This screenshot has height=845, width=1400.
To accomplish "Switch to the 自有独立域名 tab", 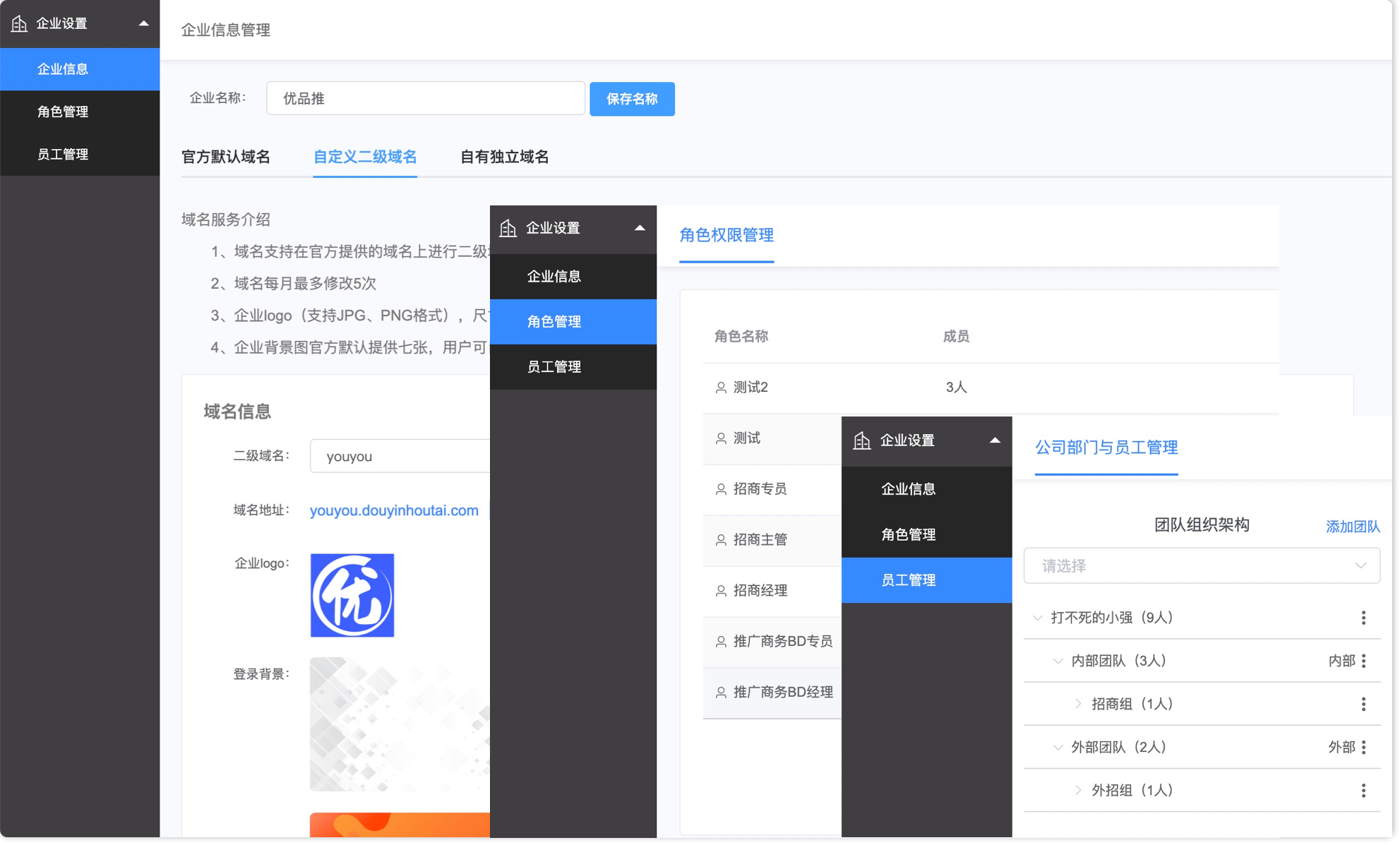I will tap(504, 157).
